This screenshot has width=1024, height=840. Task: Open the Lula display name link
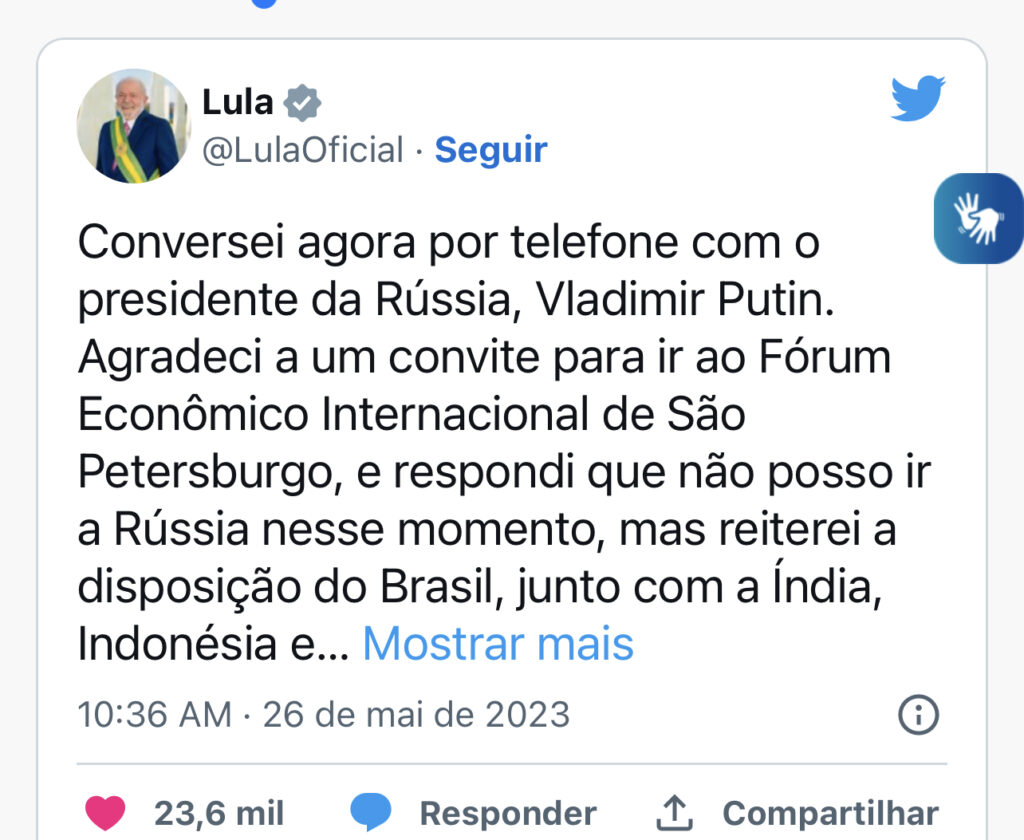pos(238,102)
